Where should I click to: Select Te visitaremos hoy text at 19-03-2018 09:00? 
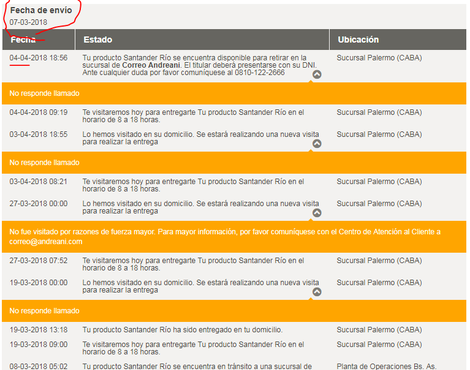193,348
